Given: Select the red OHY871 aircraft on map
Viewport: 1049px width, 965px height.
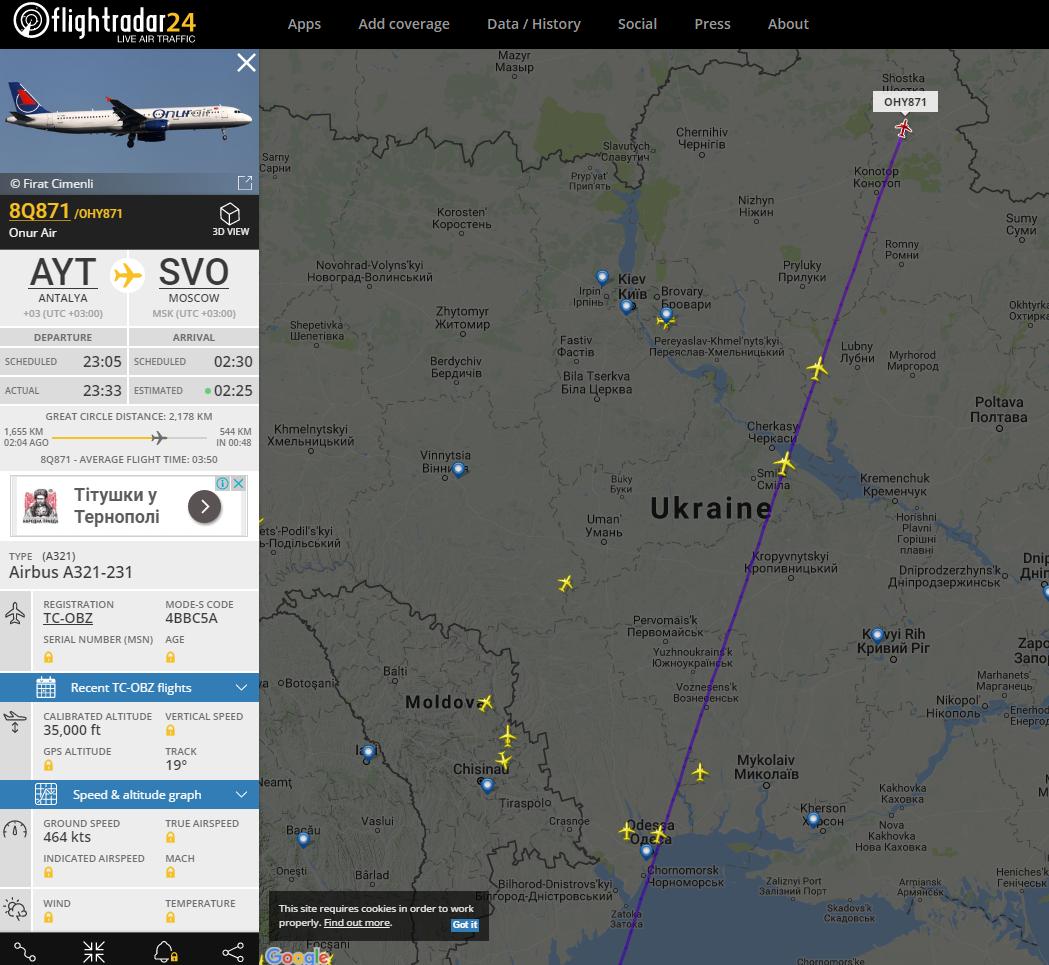Looking at the screenshot, I should 903,127.
